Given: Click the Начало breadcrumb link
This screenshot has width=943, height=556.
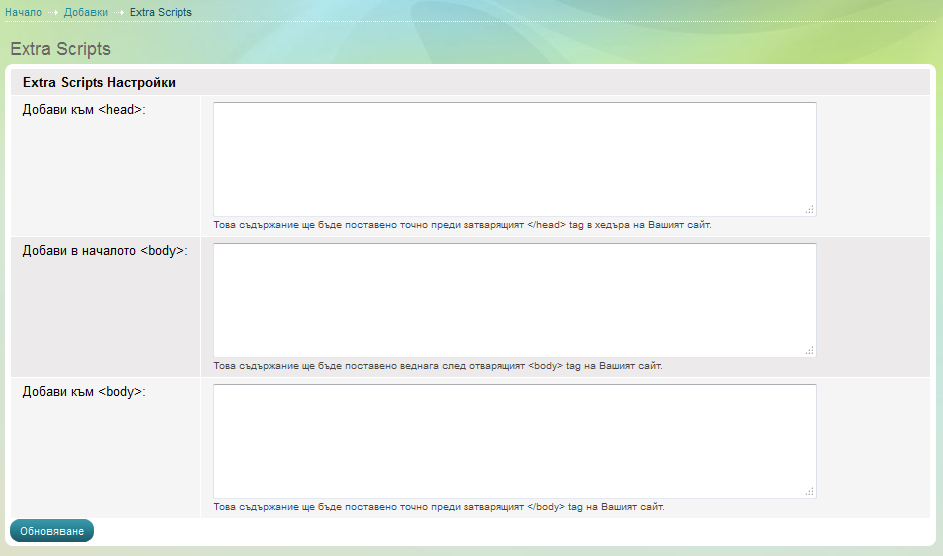Looking at the screenshot, I should click(23, 12).
